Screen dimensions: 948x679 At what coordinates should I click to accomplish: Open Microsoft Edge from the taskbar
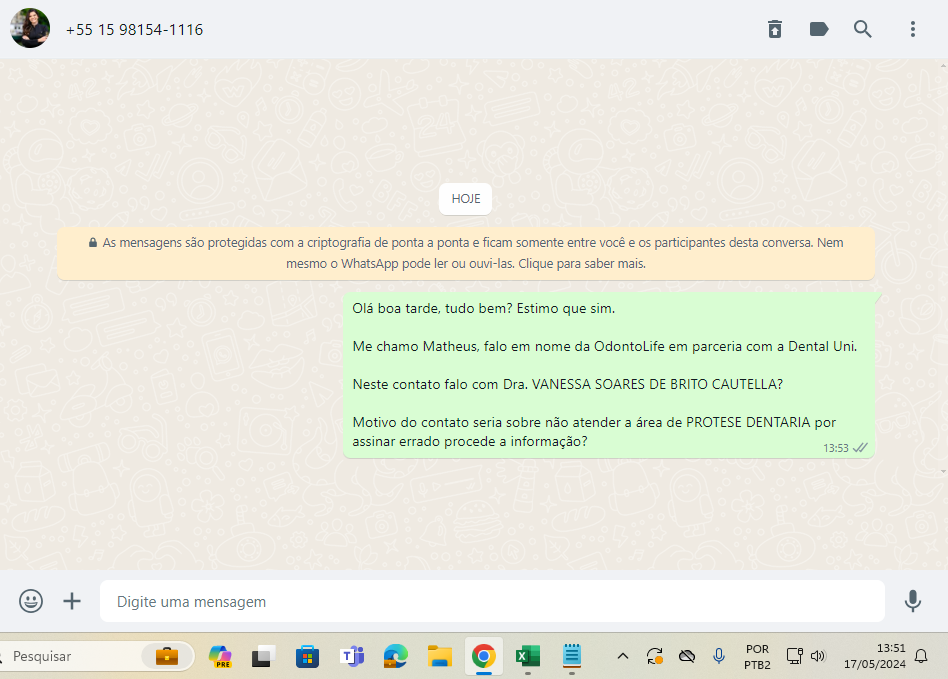click(x=396, y=656)
